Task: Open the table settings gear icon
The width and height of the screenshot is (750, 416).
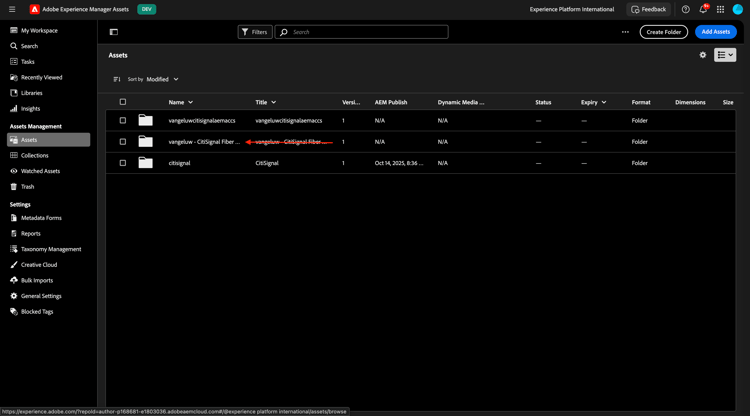Action: tap(703, 55)
